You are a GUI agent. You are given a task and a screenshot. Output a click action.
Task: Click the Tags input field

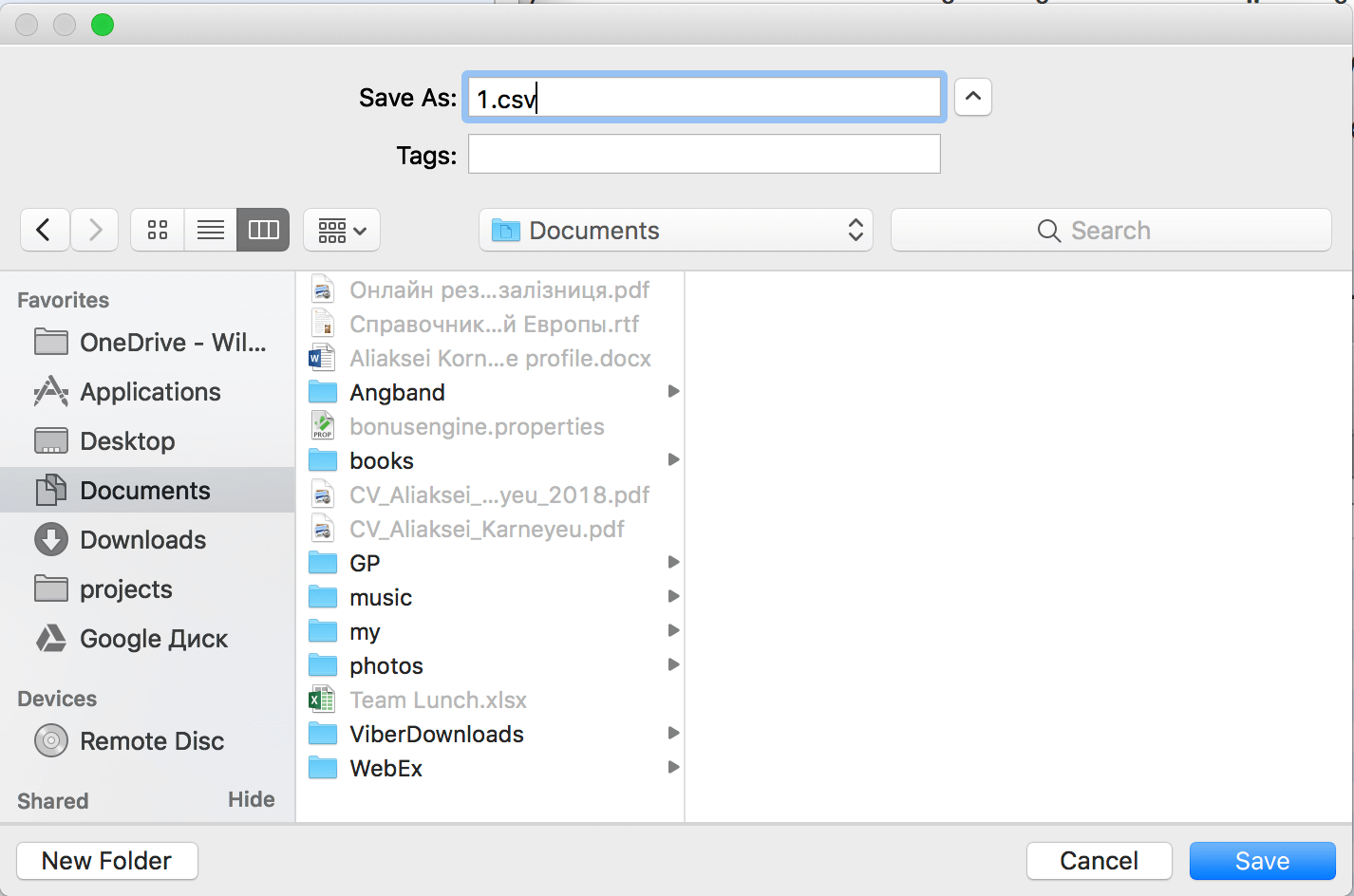click(704, 154)
